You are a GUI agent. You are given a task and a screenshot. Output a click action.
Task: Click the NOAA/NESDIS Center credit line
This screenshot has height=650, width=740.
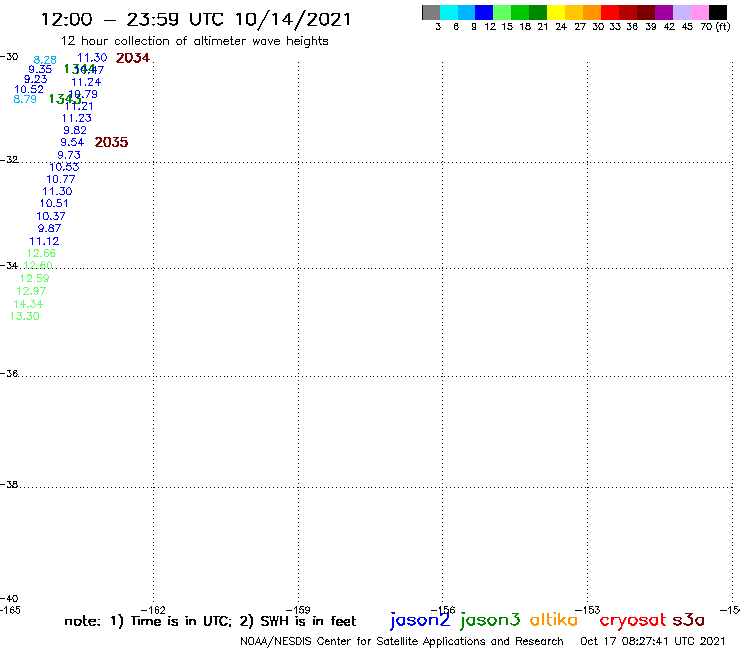tap(402, 642)
